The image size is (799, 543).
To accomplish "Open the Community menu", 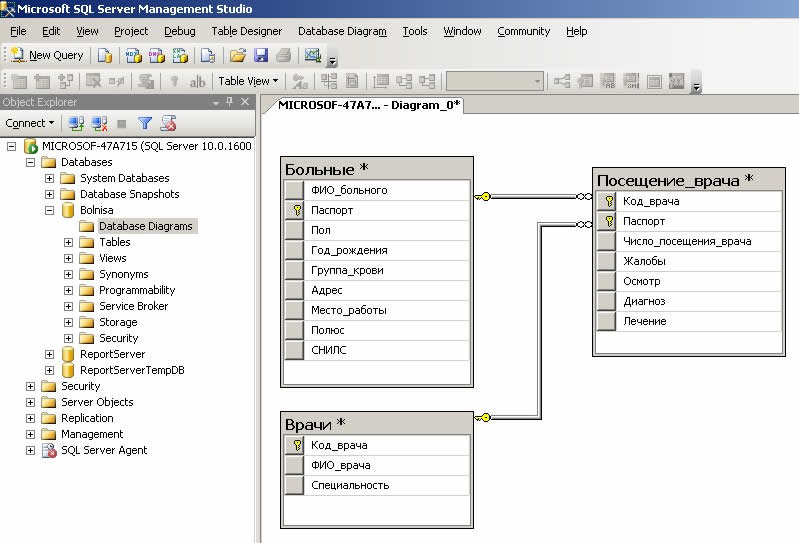I will [x=524, y=32].
